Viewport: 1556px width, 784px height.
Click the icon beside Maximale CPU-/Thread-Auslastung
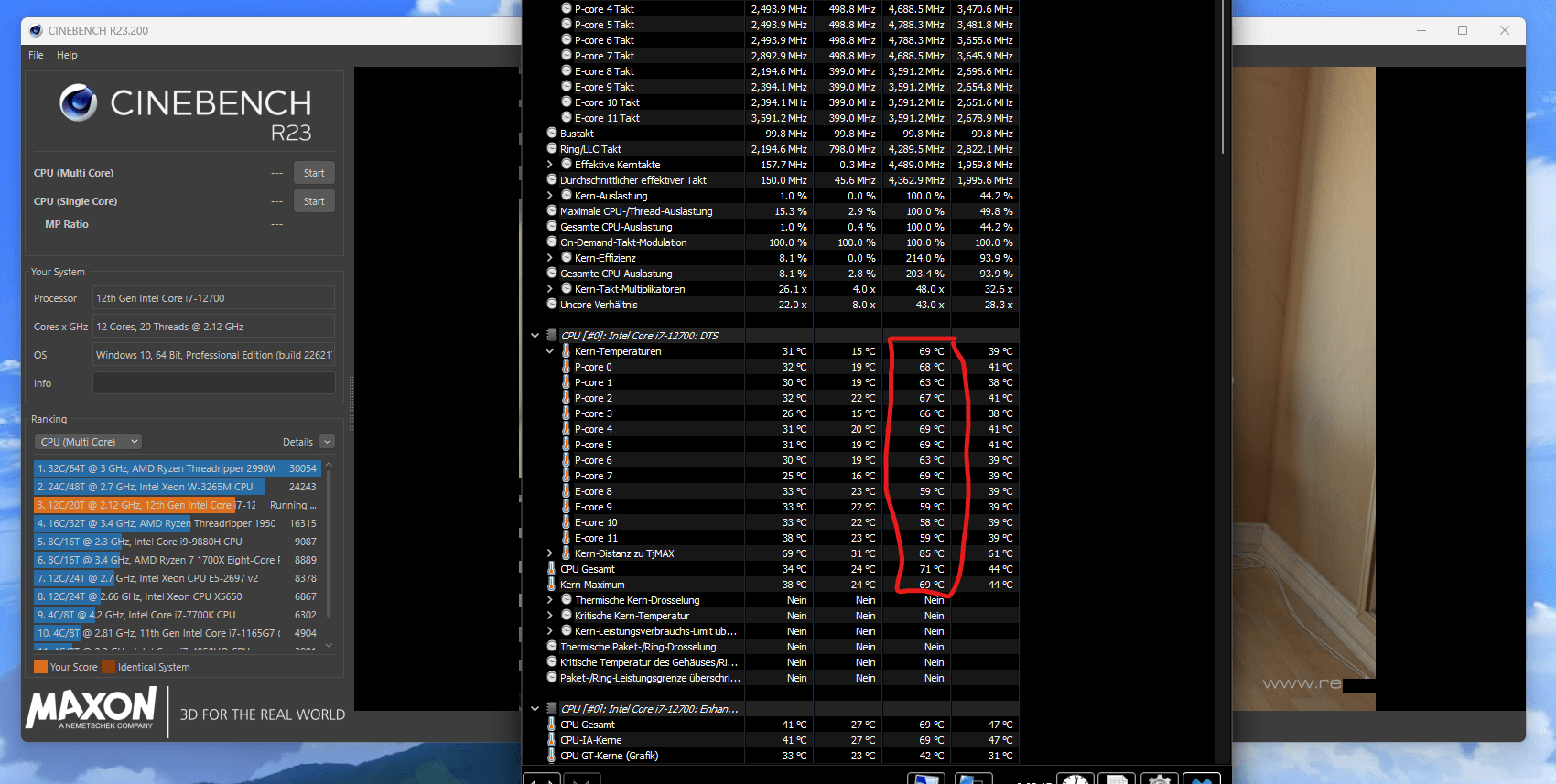click(x=552, y=210)
